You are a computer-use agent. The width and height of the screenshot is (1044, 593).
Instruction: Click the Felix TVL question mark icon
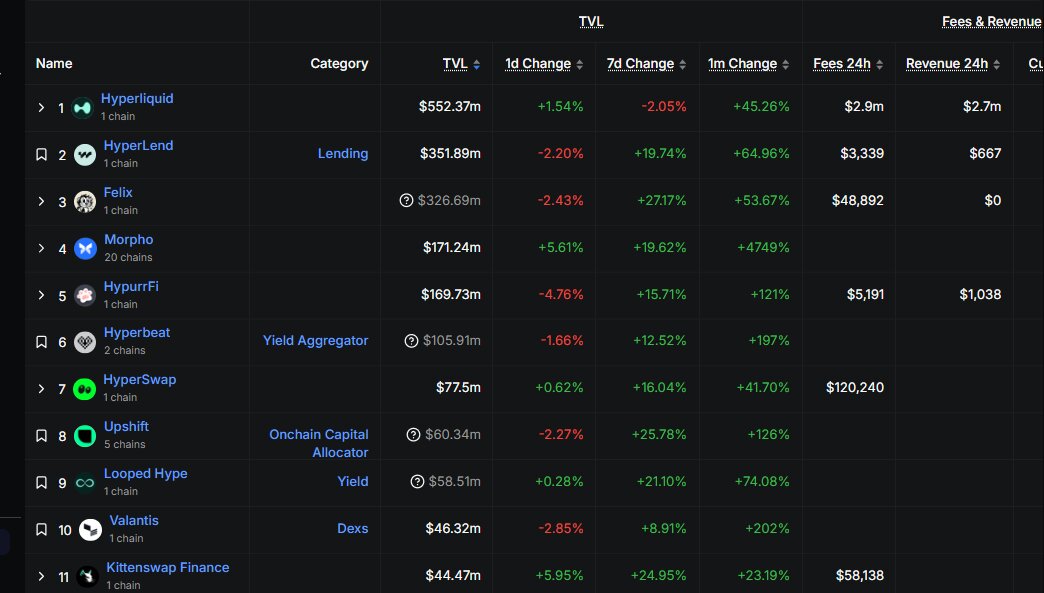click(x=406, y=200)
